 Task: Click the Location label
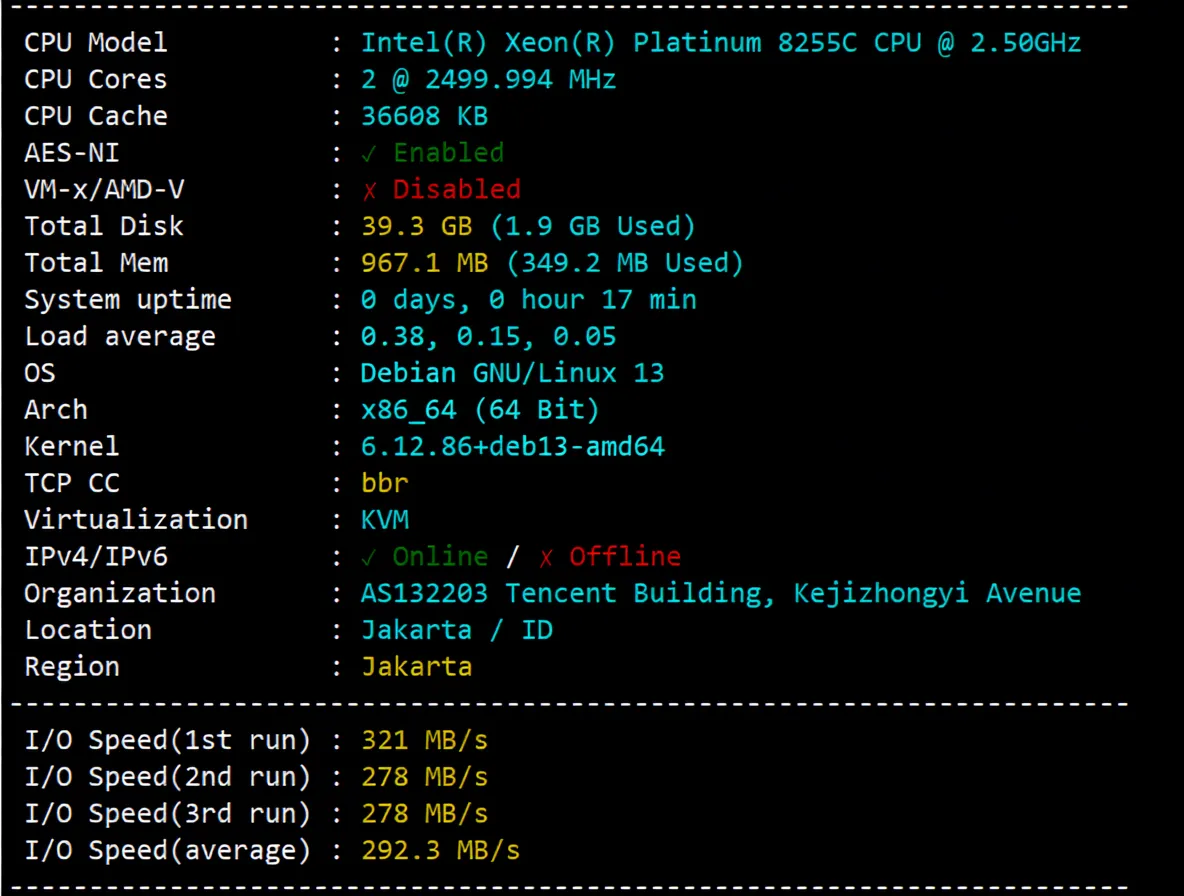(88, 630)
